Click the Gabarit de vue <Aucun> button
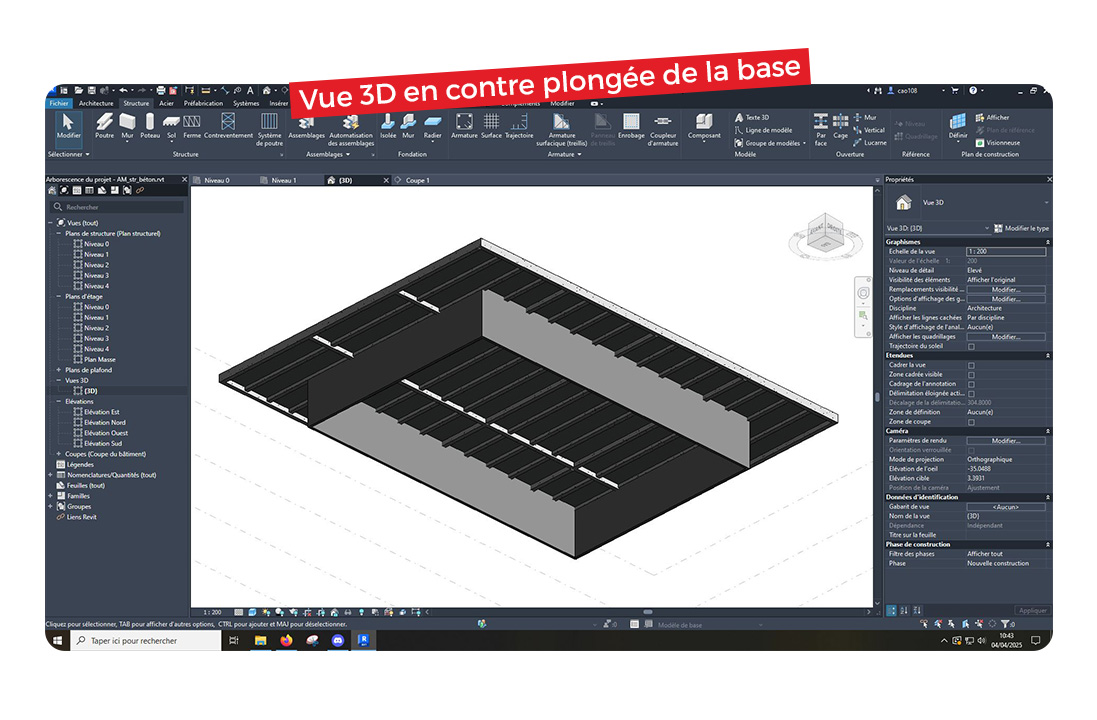Screen dimensions: 1097x720 tap(1006, 507)
